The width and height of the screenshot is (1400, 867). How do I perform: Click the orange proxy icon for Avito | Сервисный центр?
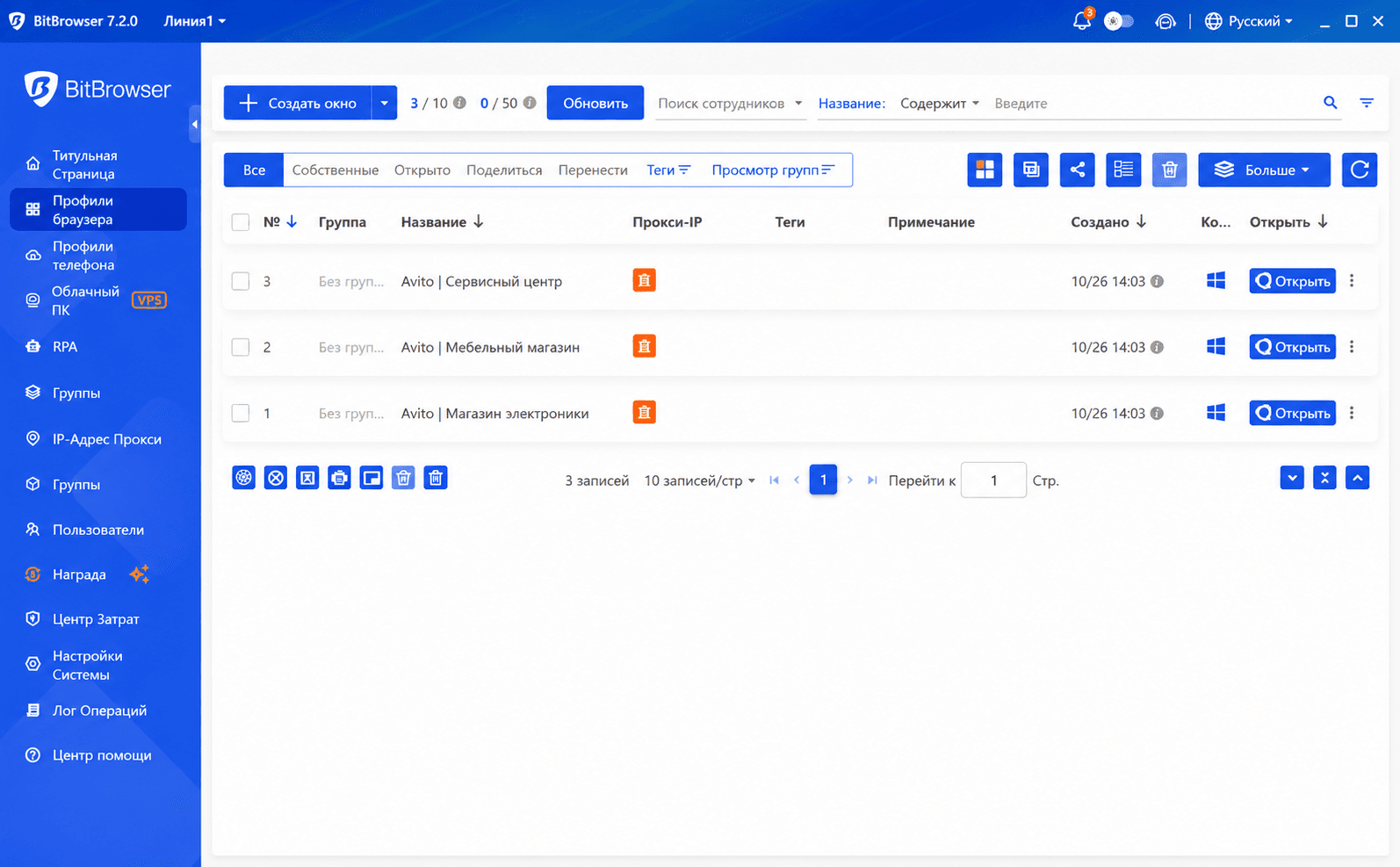pos(644,280)
